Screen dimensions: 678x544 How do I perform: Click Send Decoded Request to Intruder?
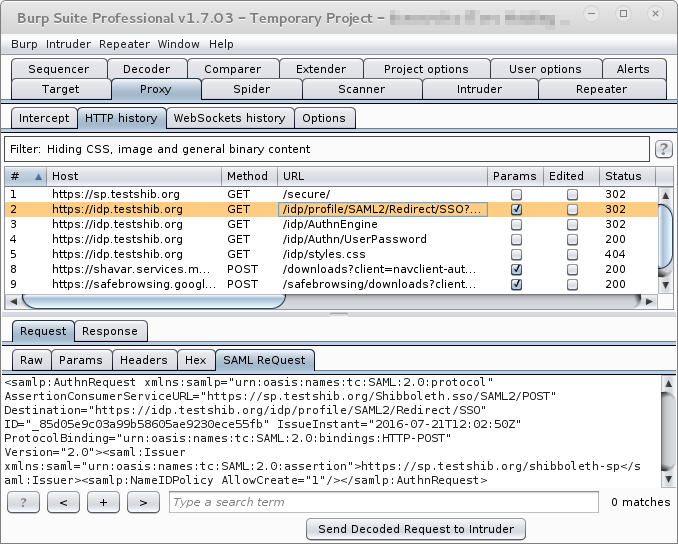pos(416,529)
